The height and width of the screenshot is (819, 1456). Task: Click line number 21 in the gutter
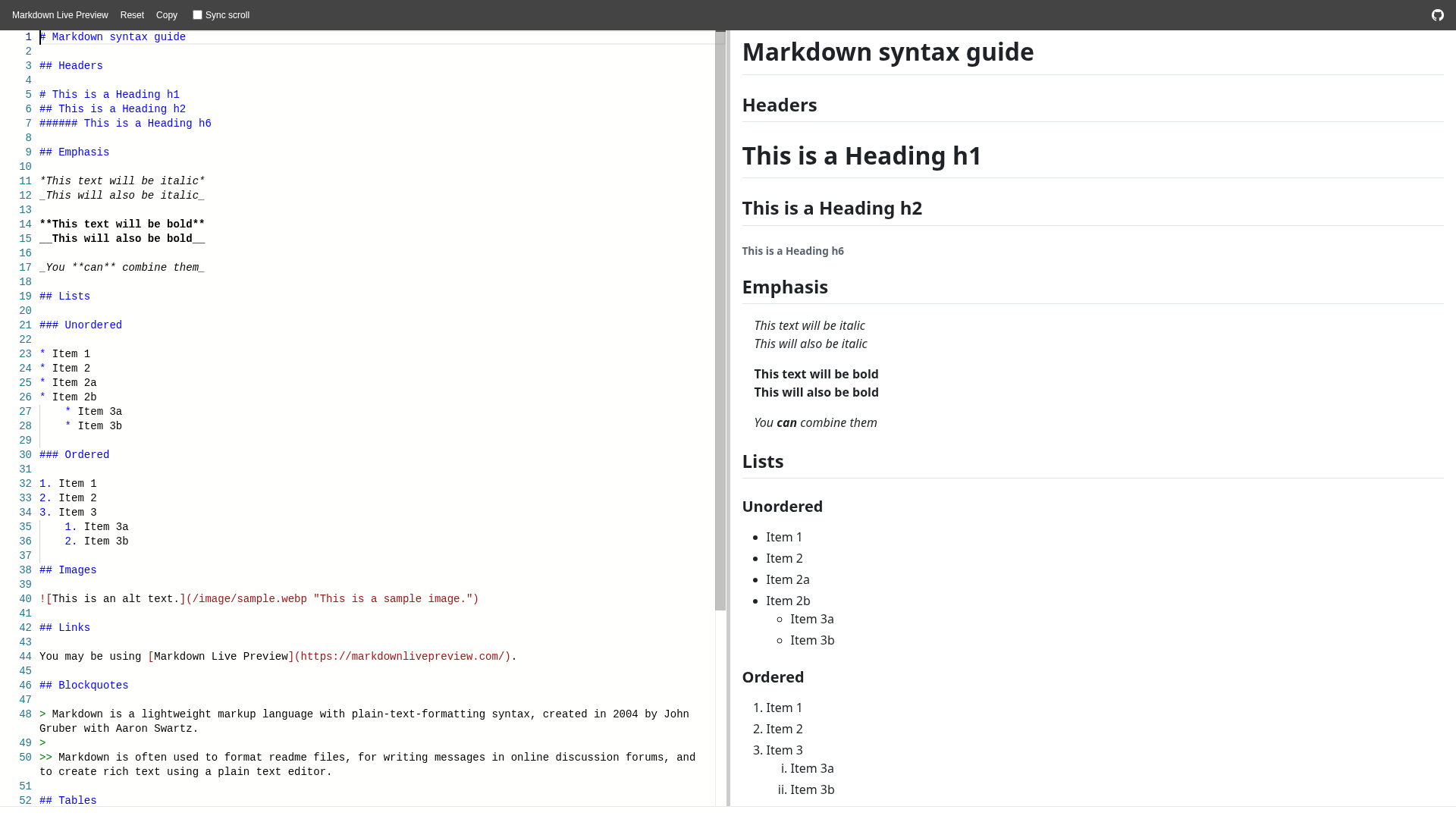[25, 325]
